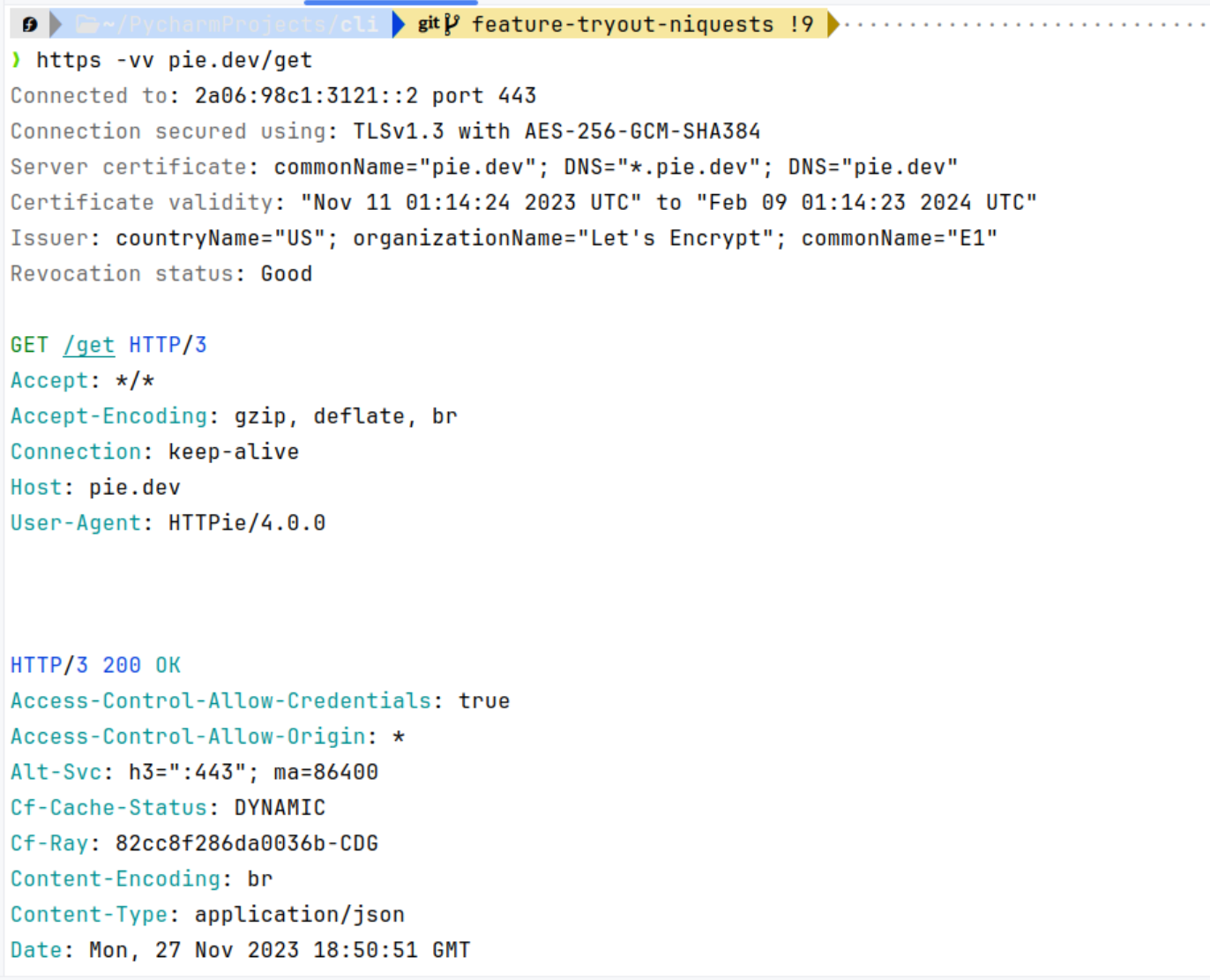Click the HTTP/3 200 OK status line
The height and width of the screenshot is (980, 1210).
click(x=95, y=665)
